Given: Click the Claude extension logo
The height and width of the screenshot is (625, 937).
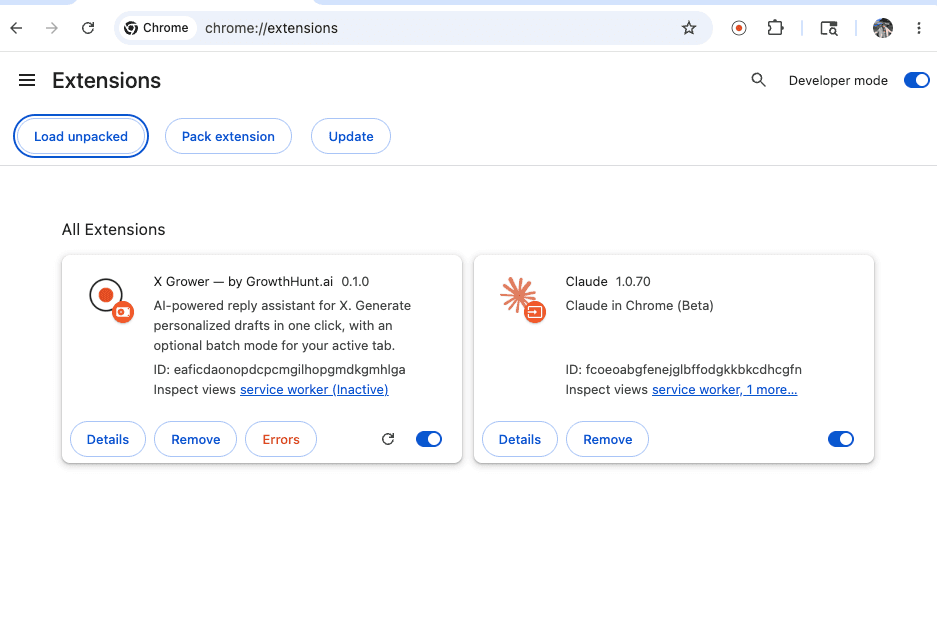Looking at the screenshot, I should point(523,300).
